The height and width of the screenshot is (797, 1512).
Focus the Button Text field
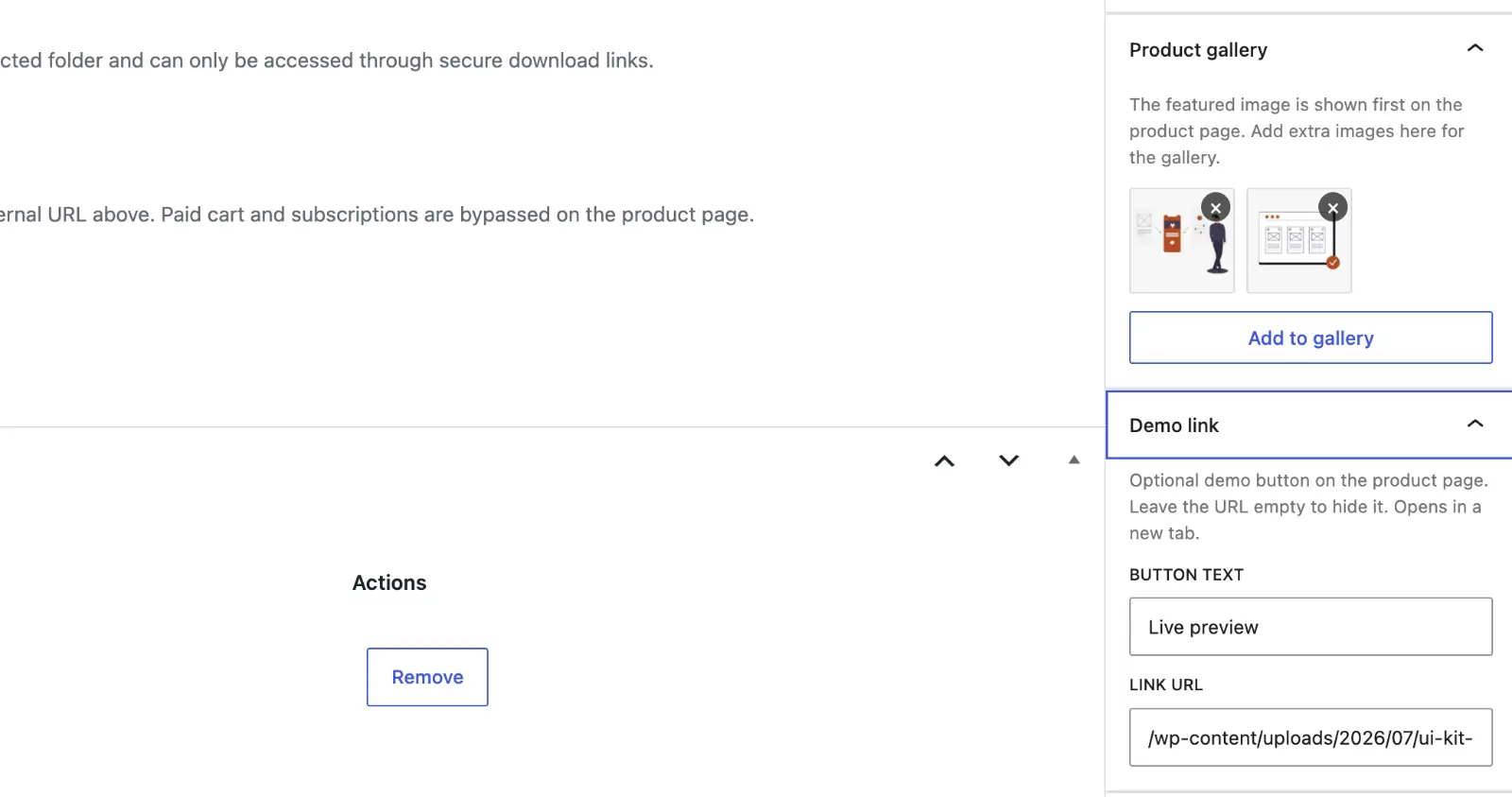[1311, 627]
